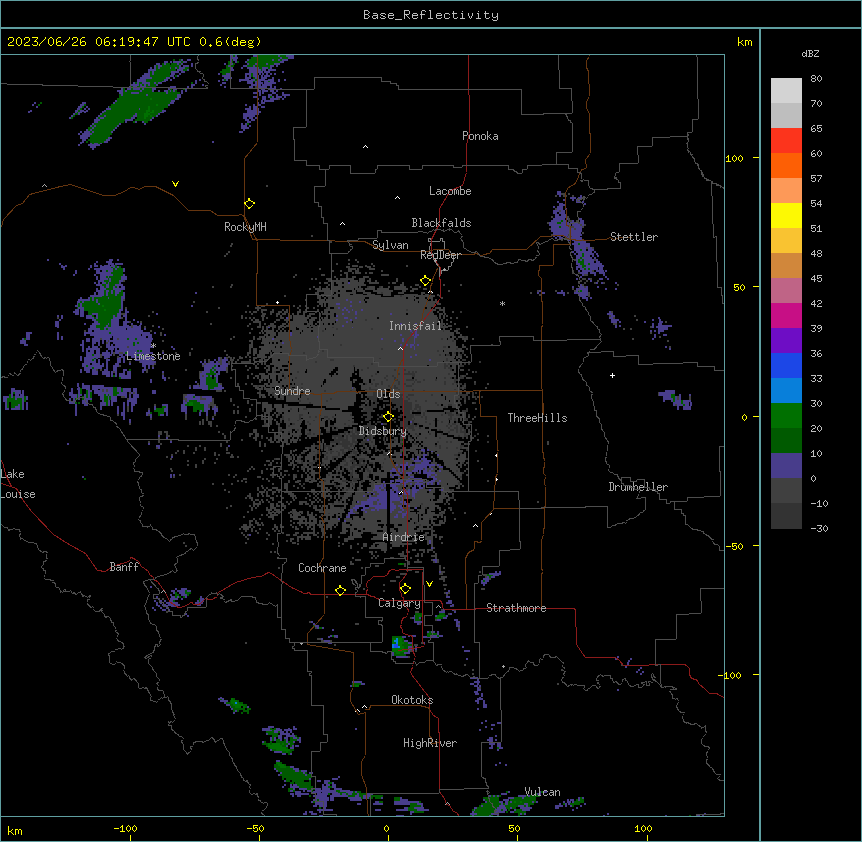The height and width of the screenshot is (842, 862).
Task: Click the RedDeer city label
Action: click(440, 255)
